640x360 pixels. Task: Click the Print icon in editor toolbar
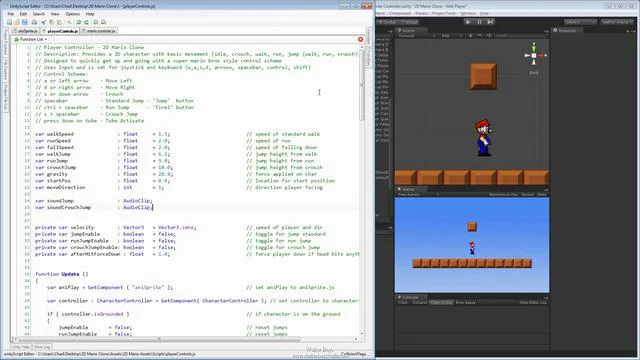click(x=34, y=22)
